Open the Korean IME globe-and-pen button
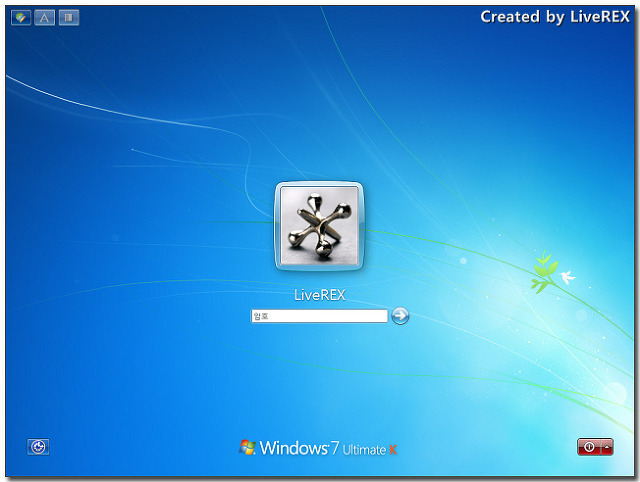 click(x=21, y=18)
